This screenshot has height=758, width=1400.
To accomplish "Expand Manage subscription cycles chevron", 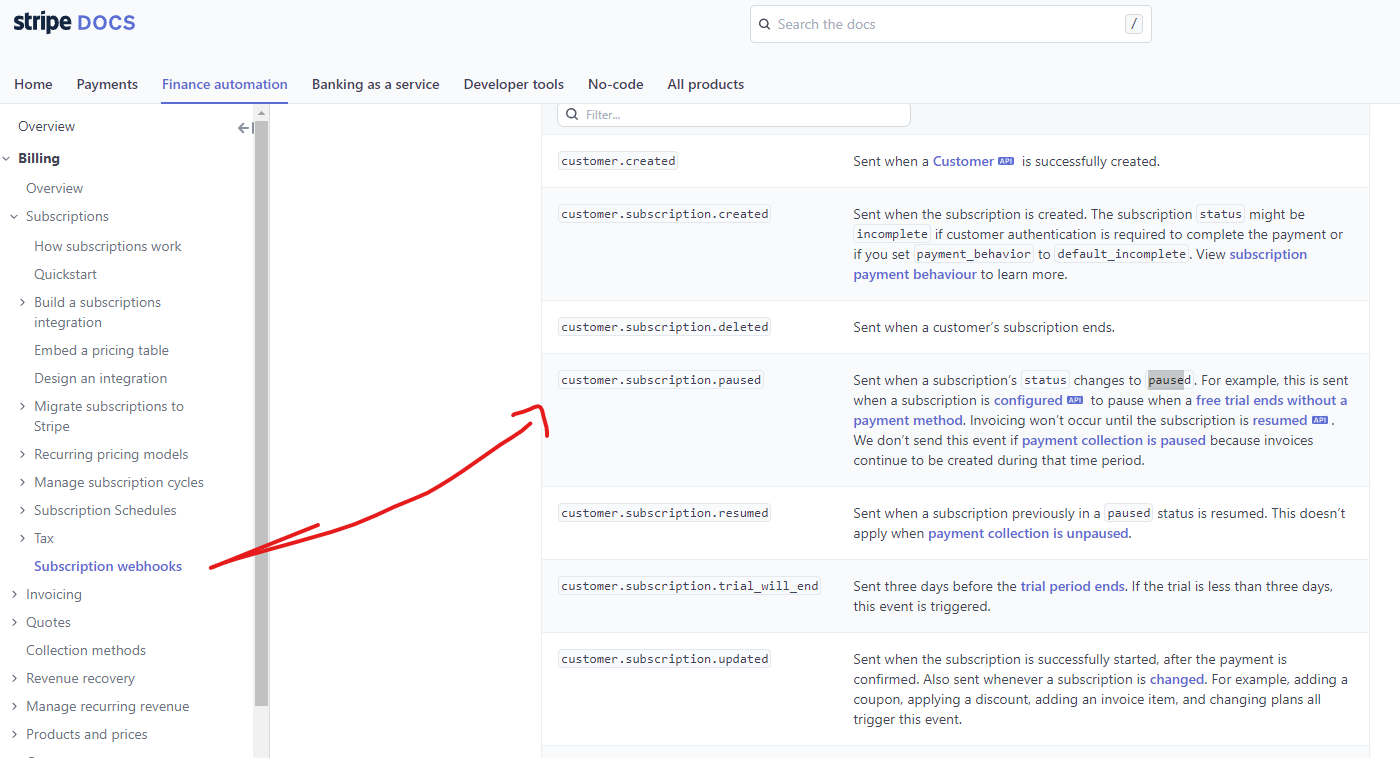I will (x=22, y=482).
